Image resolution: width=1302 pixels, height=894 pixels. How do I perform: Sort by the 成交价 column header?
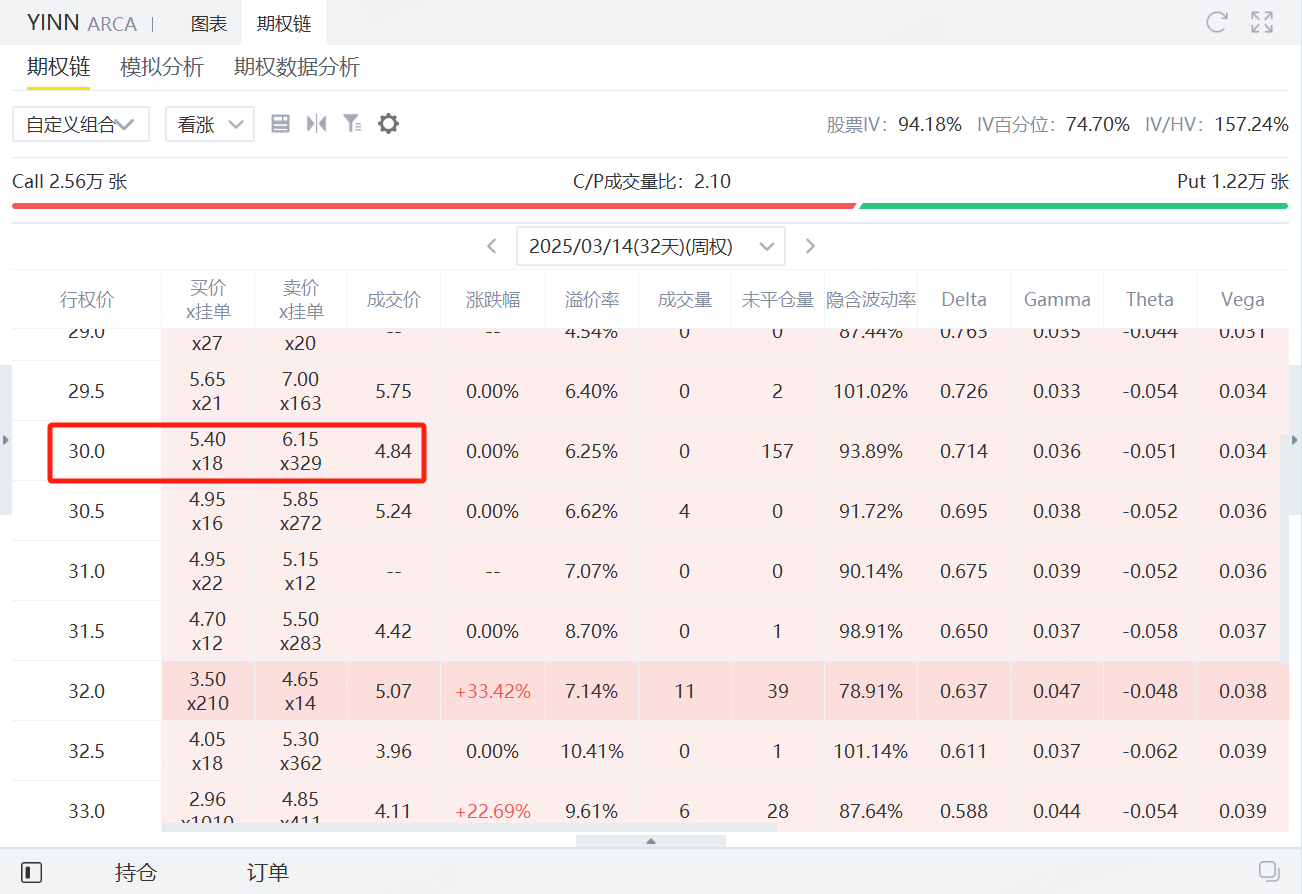[394, 299]
